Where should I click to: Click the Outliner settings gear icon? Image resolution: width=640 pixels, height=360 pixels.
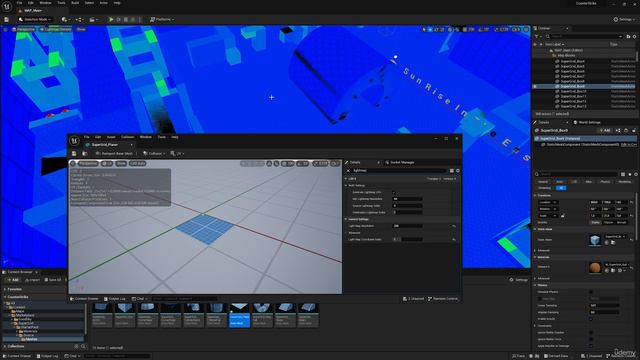[x=635, y=36]
